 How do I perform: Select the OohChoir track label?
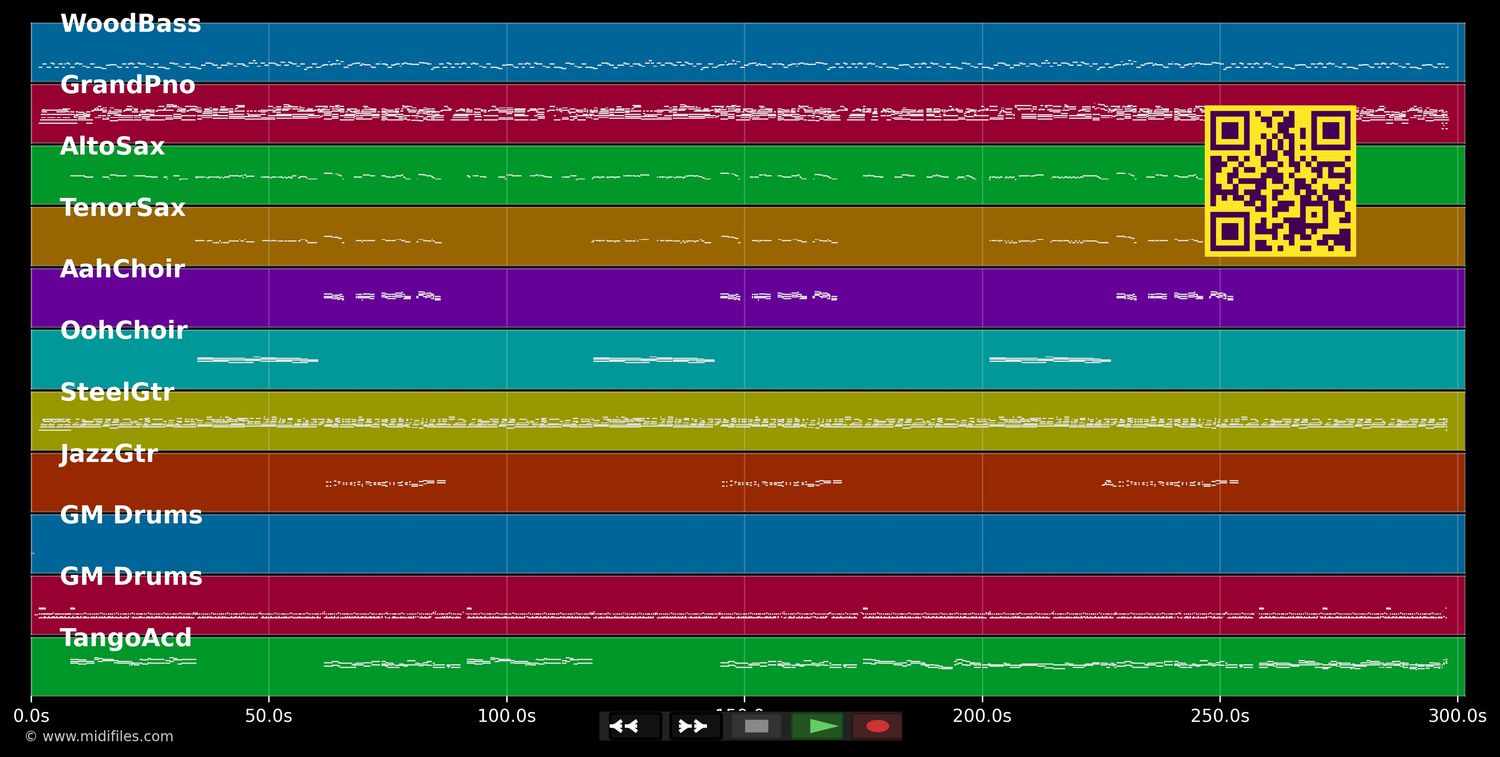coord(123,331)
